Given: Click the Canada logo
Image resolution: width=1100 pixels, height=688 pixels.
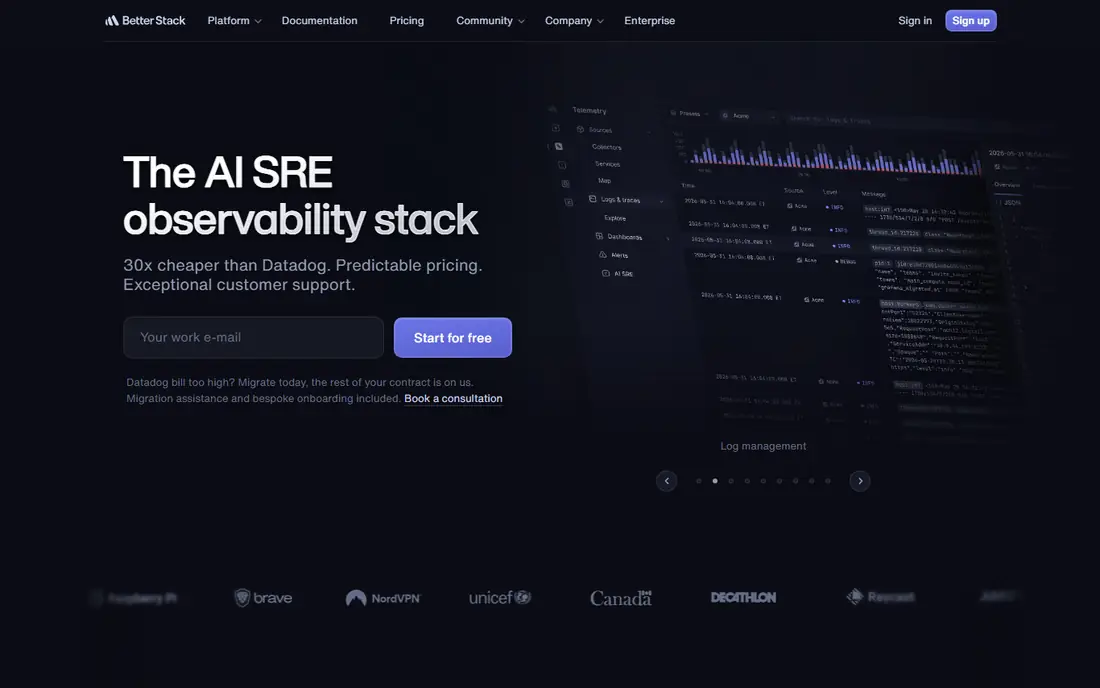Looking at the screenshot, I should coord(621,598).
